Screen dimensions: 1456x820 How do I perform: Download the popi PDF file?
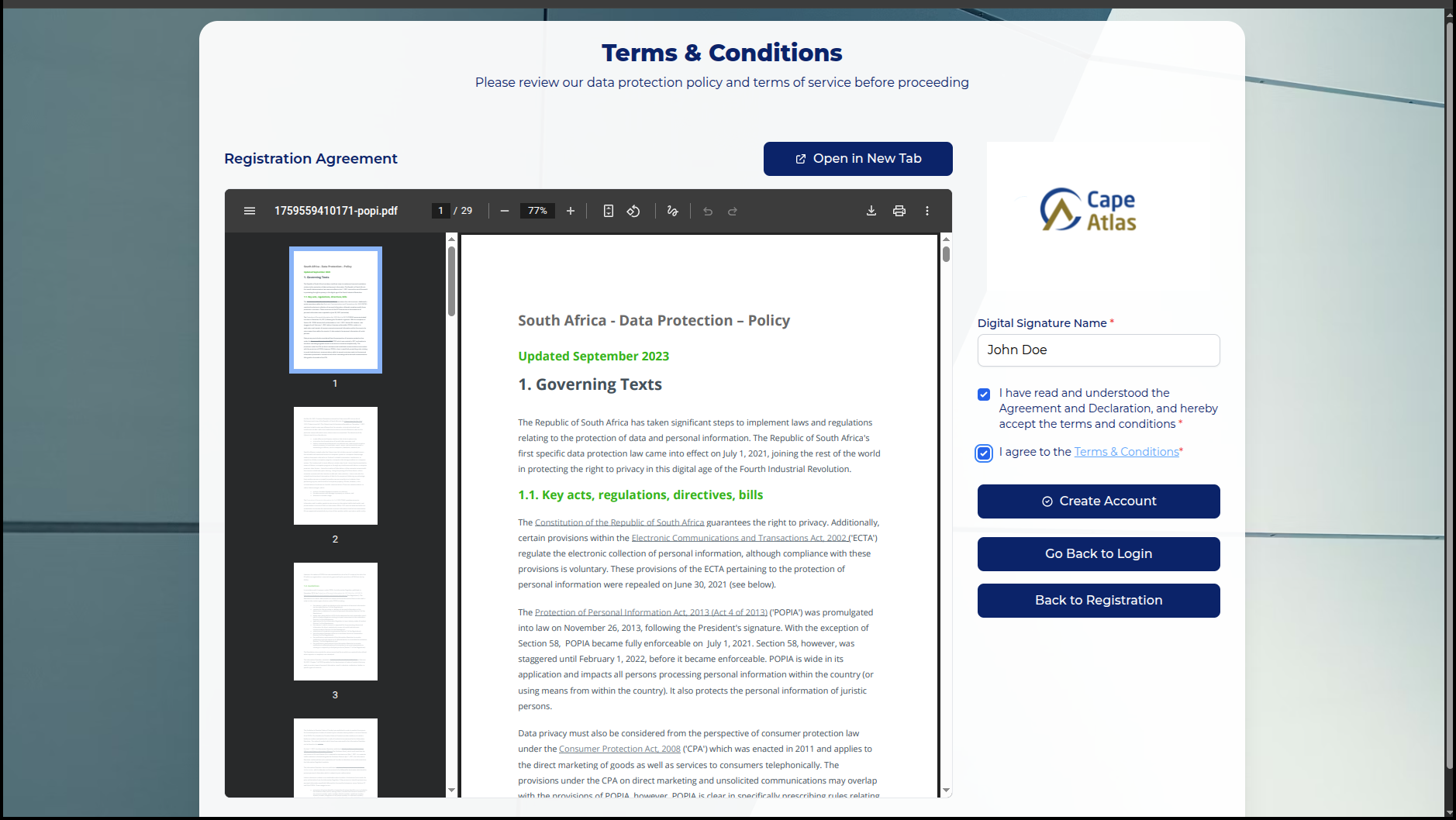pyautogui.click(x=871, y=211)
